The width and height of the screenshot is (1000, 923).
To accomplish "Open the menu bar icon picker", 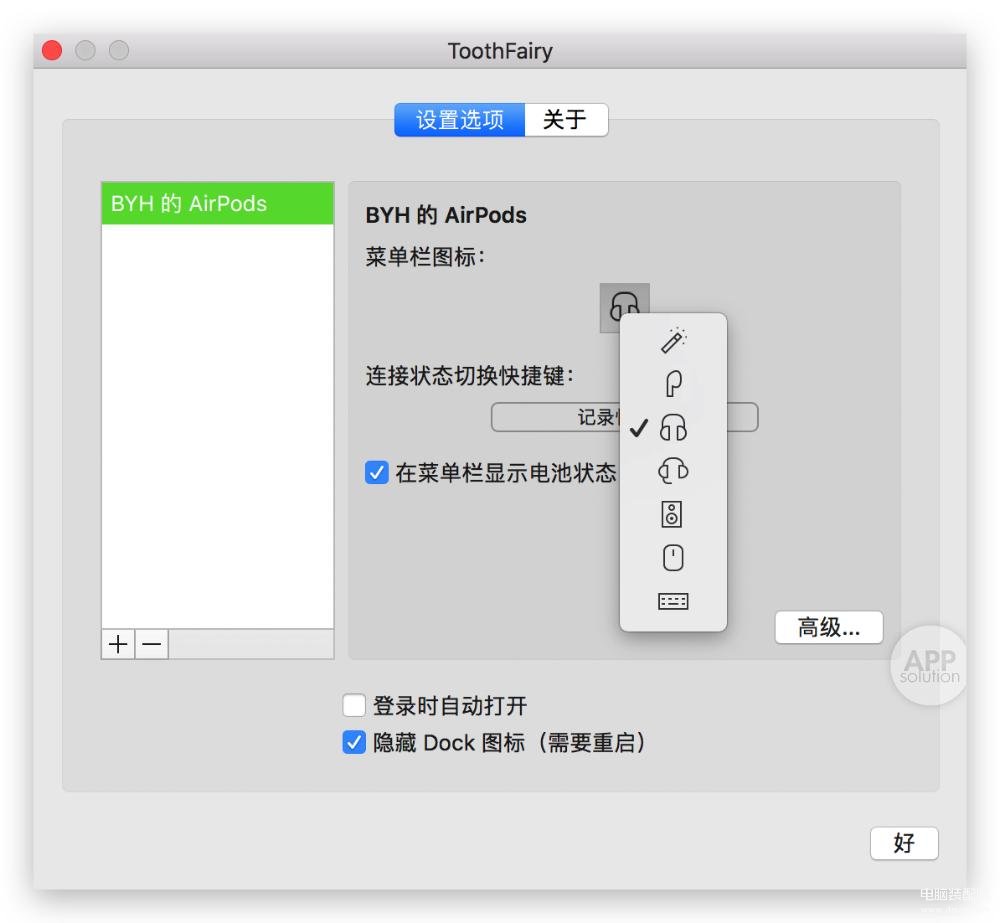I will pyautogui.click(x=624, y=307).
